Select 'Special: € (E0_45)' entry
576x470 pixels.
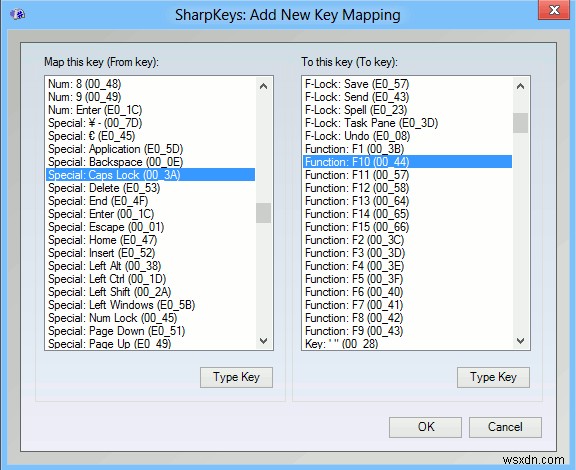tap(150, 136)
